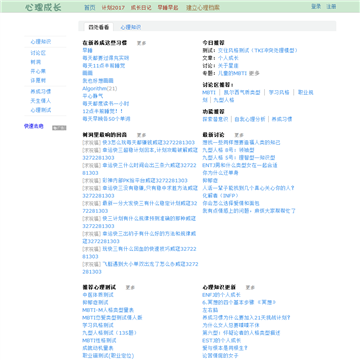Image resolution: width=360 pixels, height=360 pixels.
Task: Open the Algorithm(21) habit link
Action: [100, 88]
